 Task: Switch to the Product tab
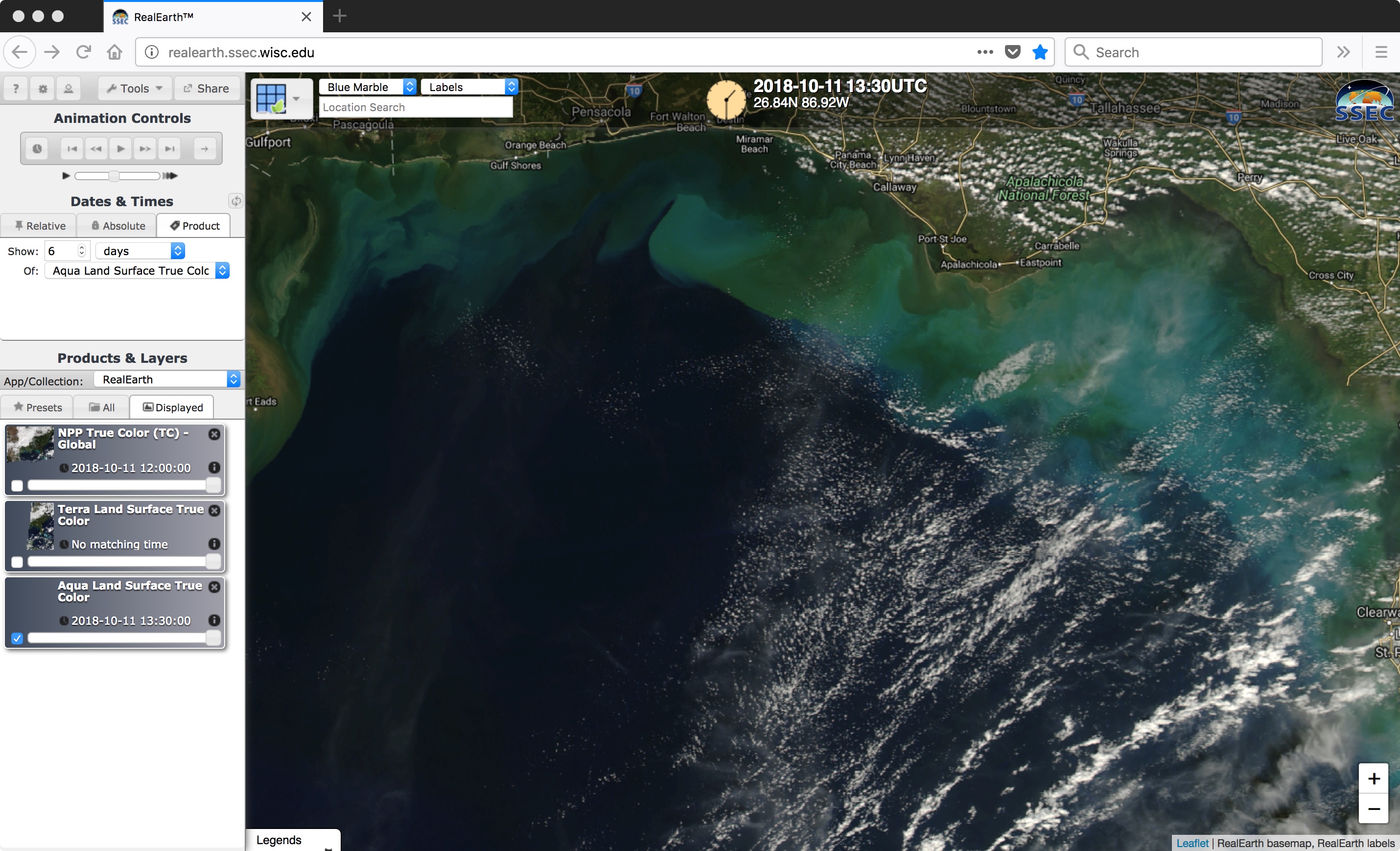click(x=194, y=226)
